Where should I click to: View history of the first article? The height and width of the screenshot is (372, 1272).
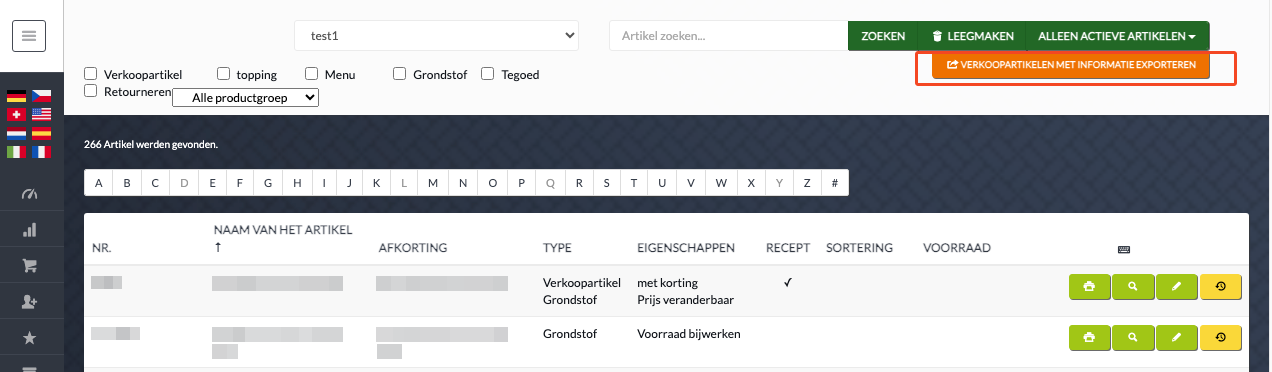[1220, 286]
